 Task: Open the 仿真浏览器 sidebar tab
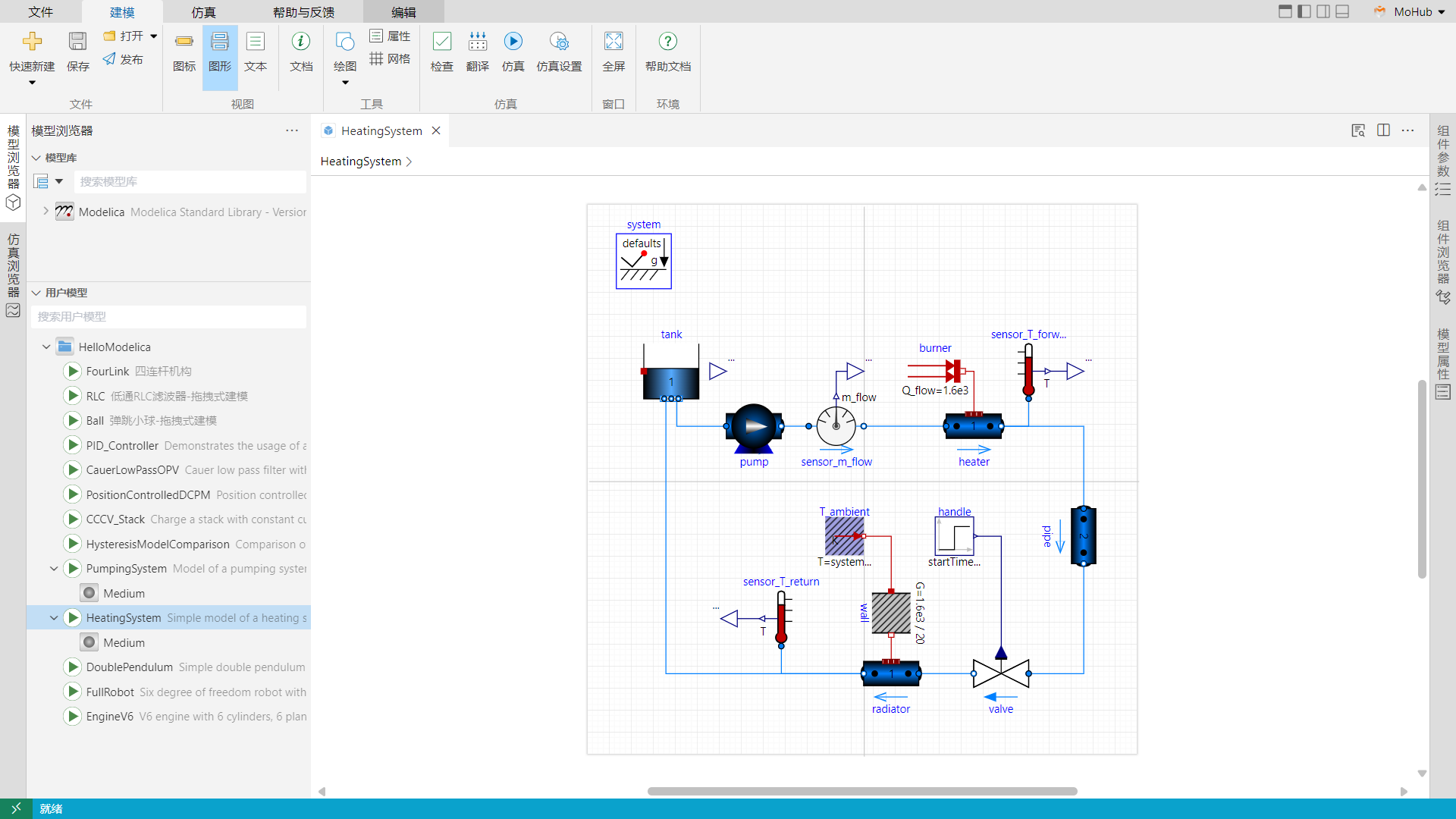(13, 276)
